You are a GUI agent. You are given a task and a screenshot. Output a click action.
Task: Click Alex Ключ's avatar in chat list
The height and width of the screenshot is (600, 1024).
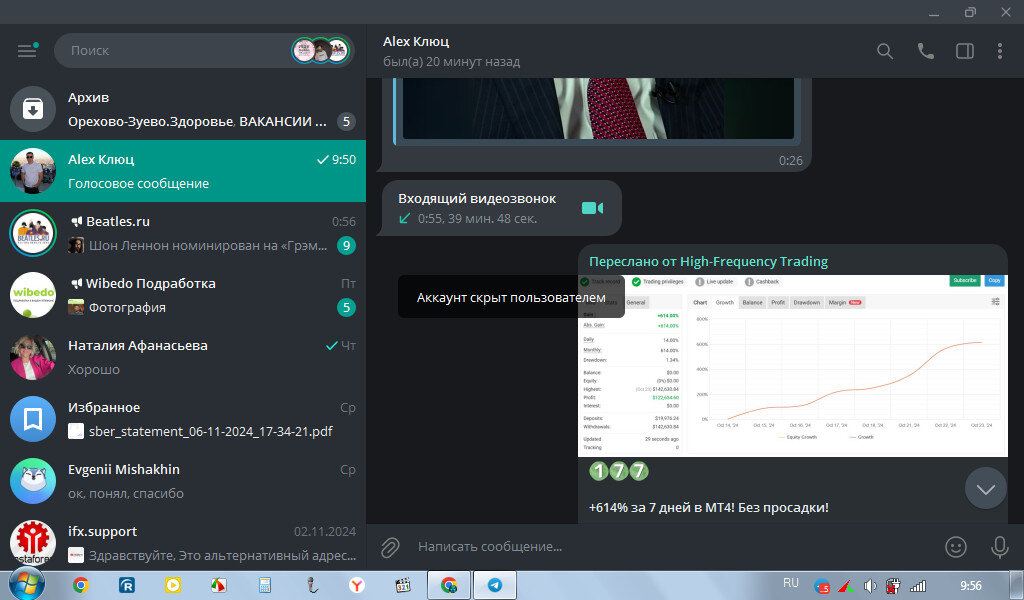pos(33,171)
